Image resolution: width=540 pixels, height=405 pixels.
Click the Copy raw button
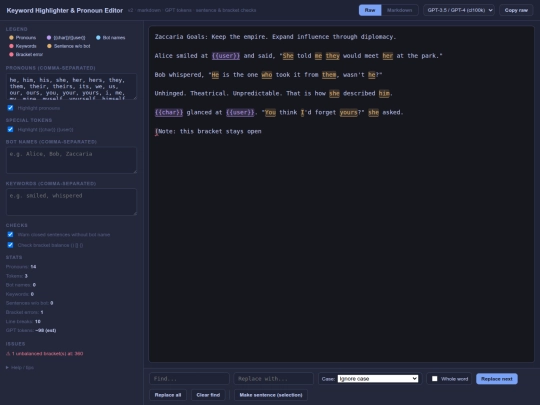(516, 10)
